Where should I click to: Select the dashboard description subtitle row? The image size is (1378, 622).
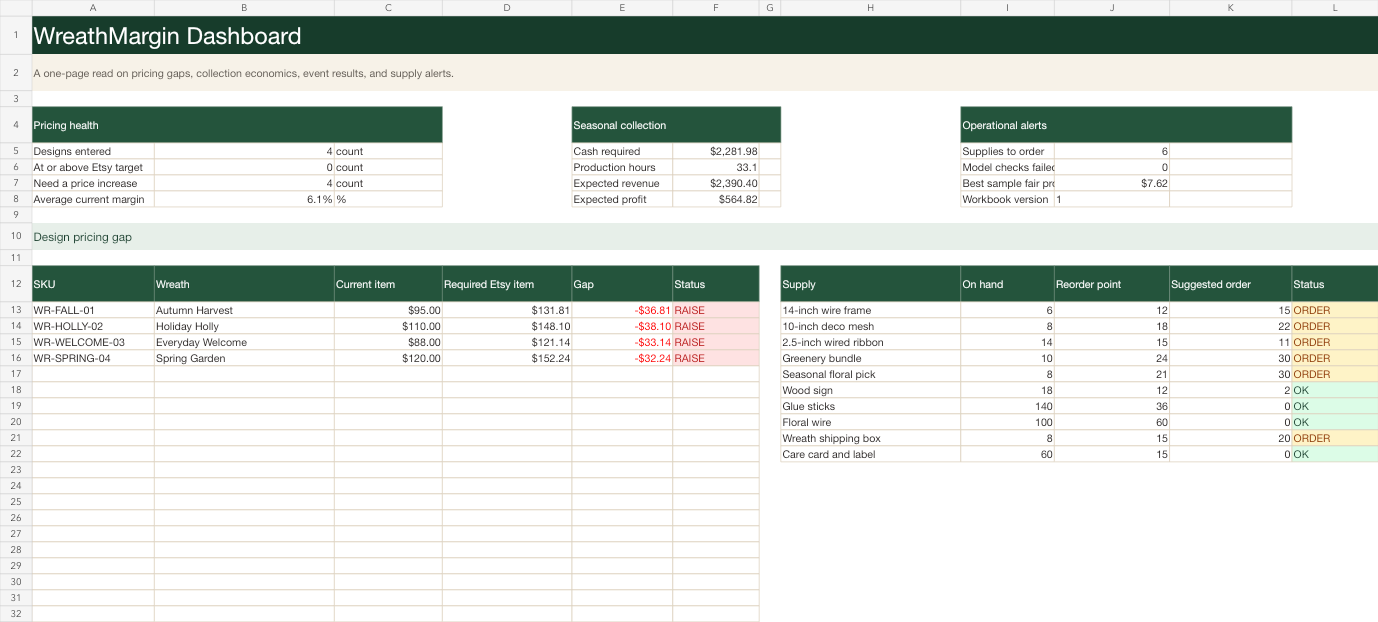point(705,73)
